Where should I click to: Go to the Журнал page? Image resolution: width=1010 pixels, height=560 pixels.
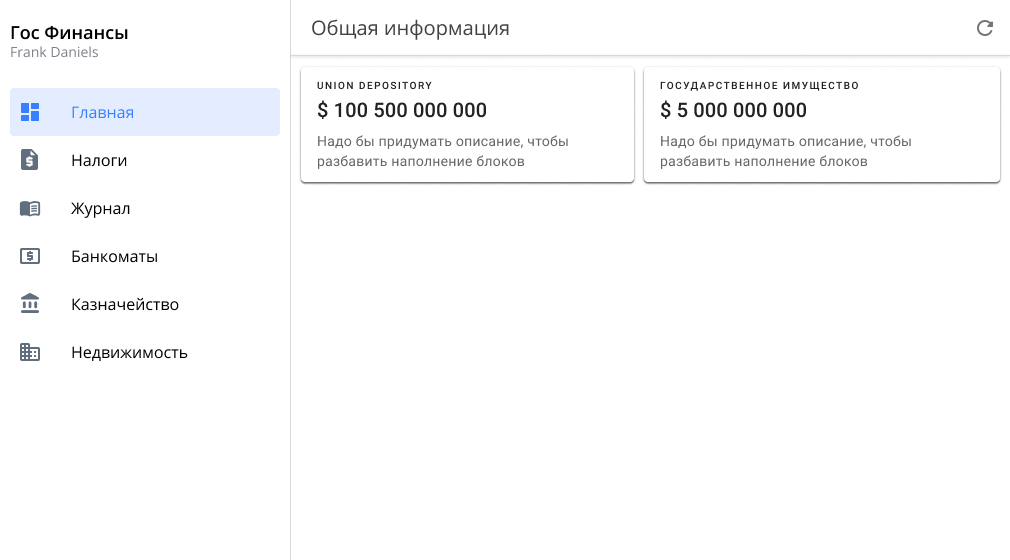click(x=101, y=208)
